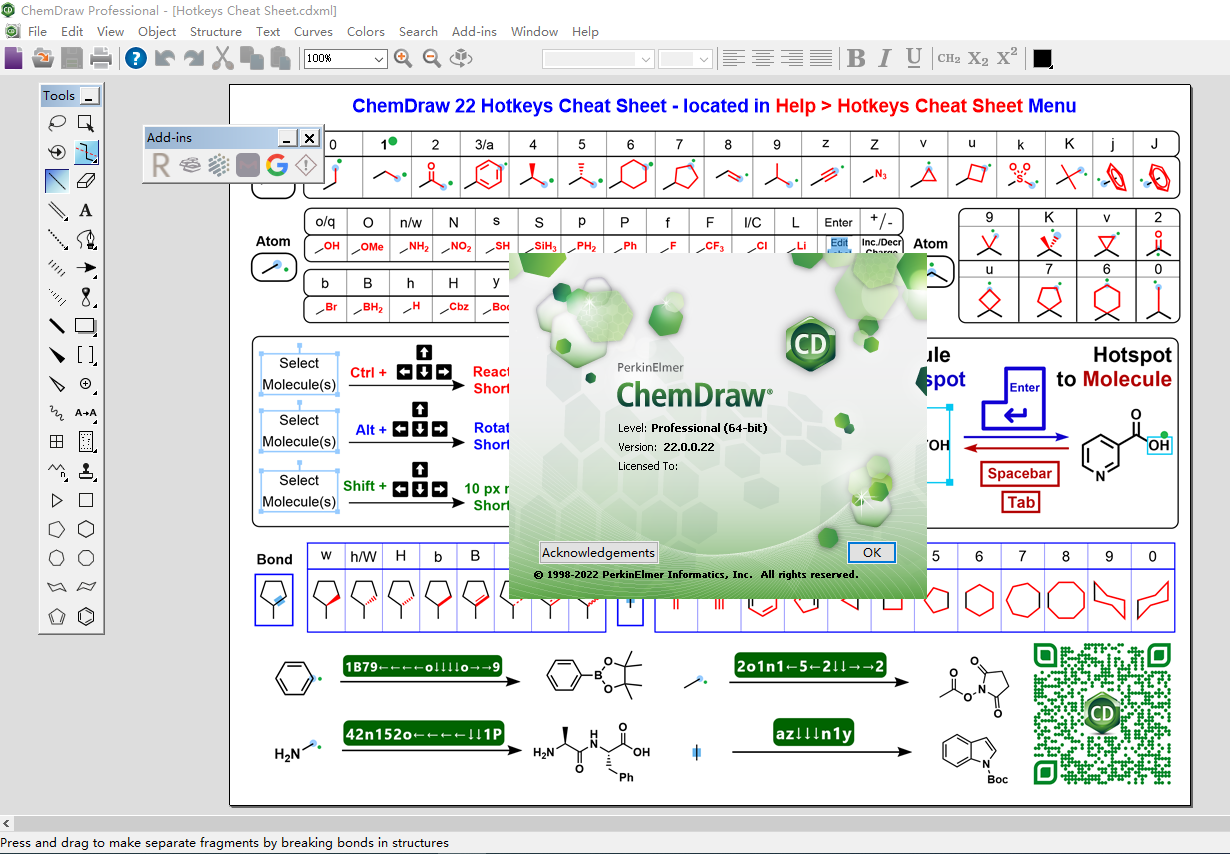Click the Version: 22.0.0.22 text
Screen dimensions: 1230x854
(666, 446)
